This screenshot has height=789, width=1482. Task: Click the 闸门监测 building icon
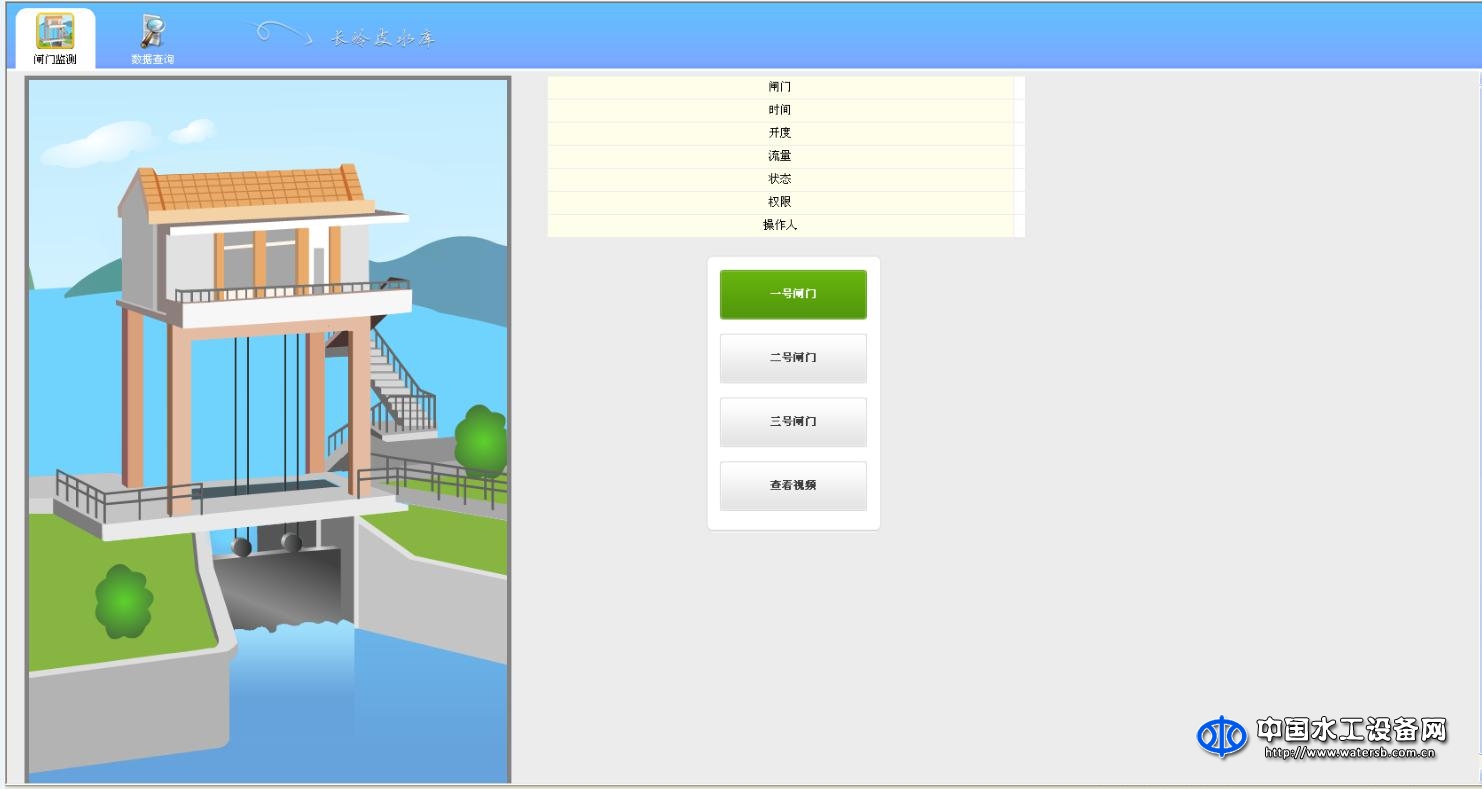click(x=55, y=32)
